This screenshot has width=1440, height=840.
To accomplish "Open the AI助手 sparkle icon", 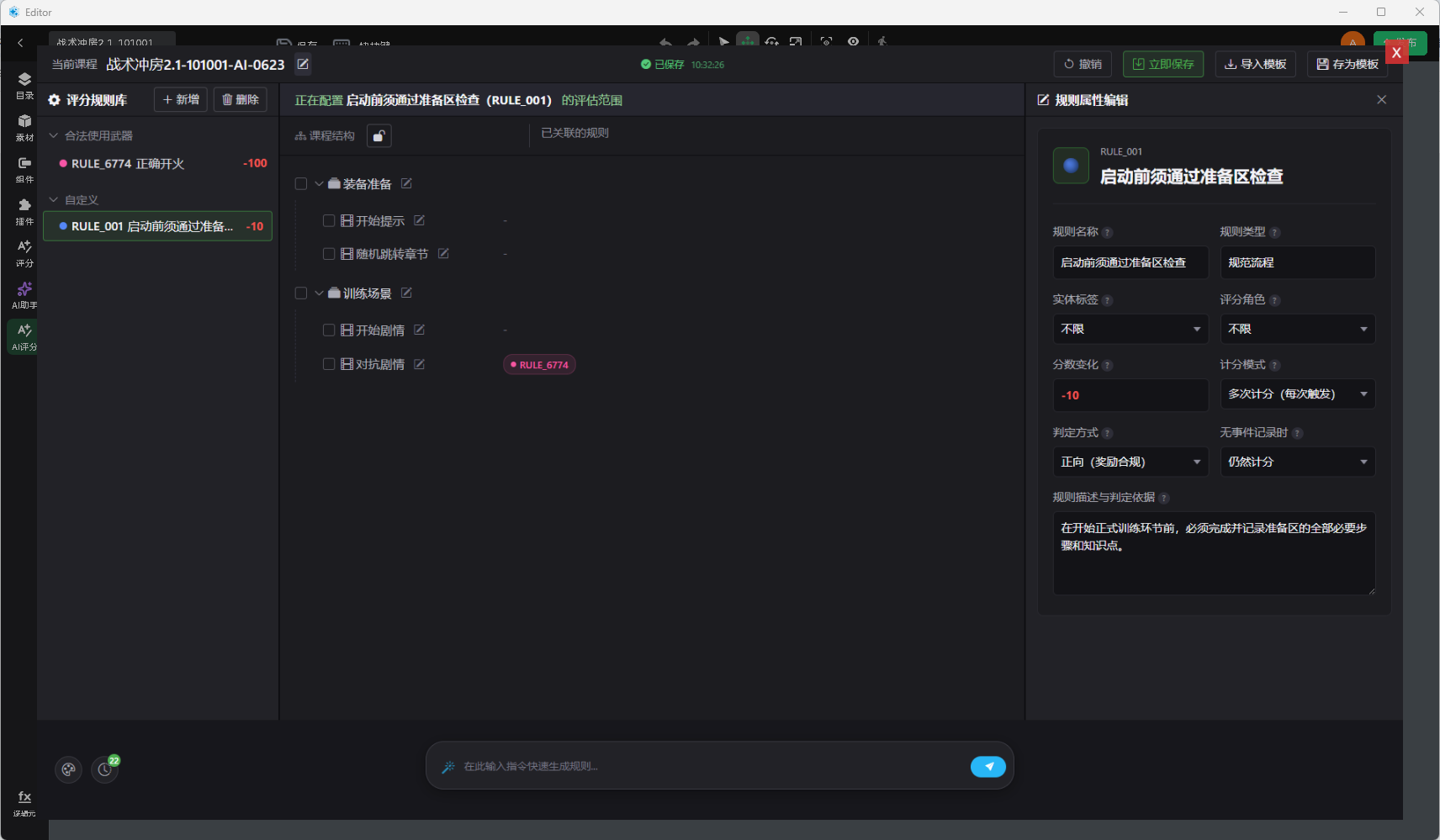I will pyautogui.click(x=24, y=295).
